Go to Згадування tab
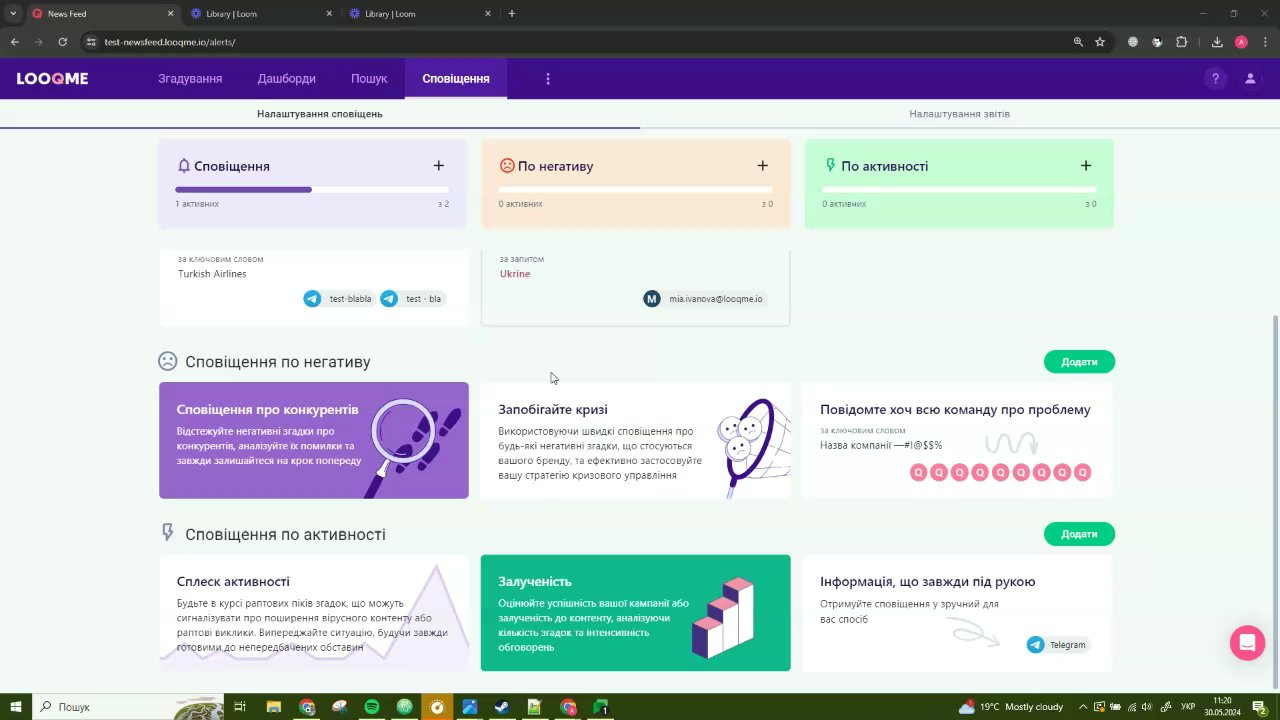This screenshot has height=720, width=1280. pos(190,78)
